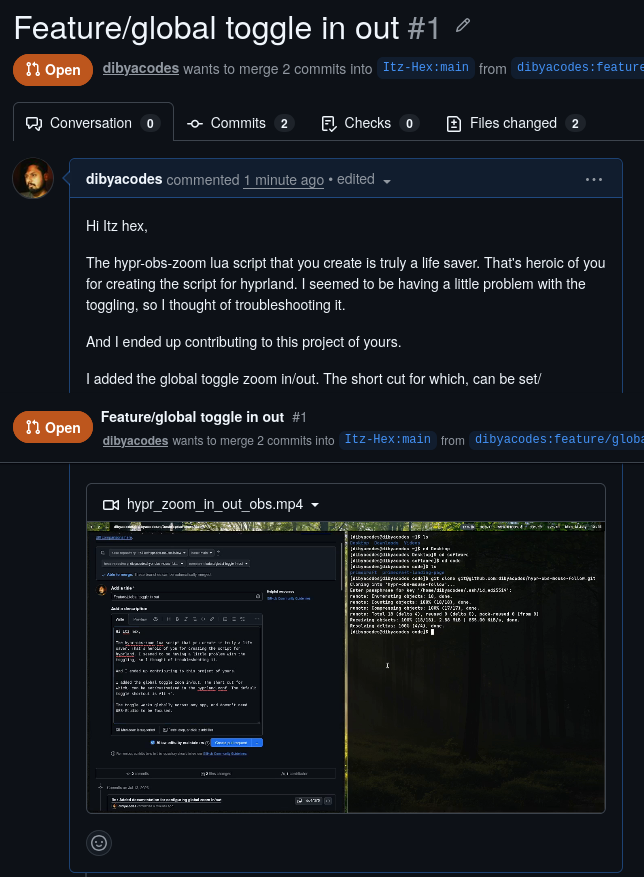Click the orange Open status badge at top
The height and width of the screenshot is (877, 644).
[53, 70]
